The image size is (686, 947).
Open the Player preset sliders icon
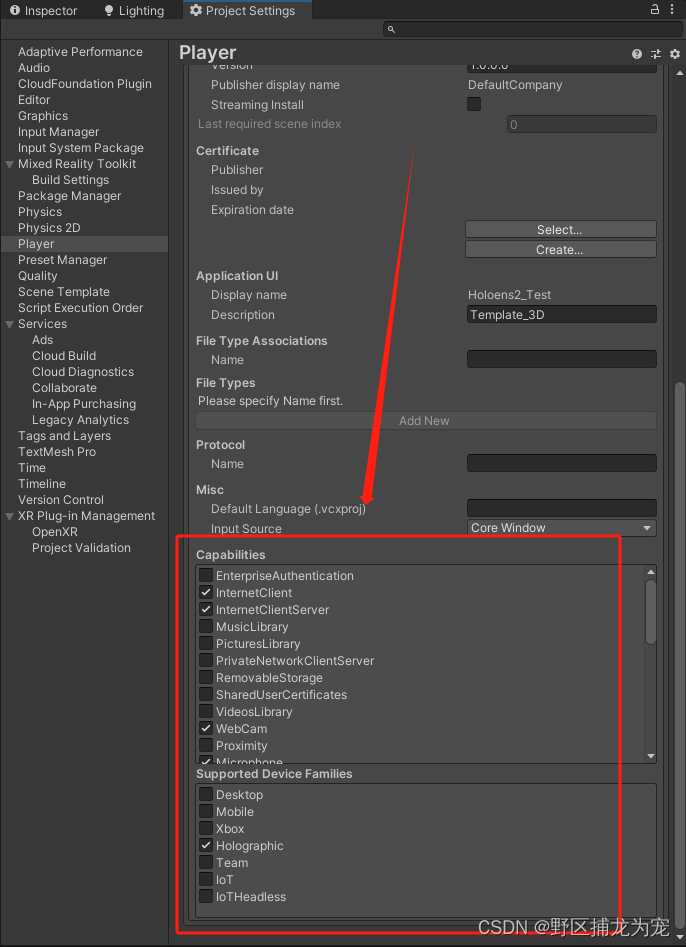(656, 54)
